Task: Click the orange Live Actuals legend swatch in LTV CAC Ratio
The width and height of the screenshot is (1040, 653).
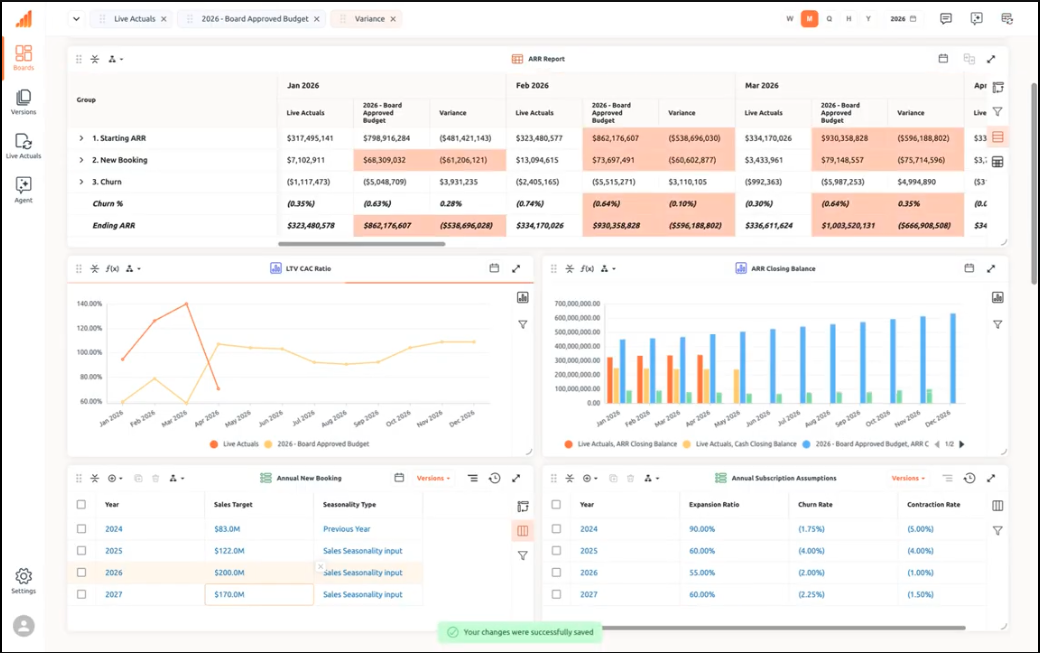Action: 214,444
